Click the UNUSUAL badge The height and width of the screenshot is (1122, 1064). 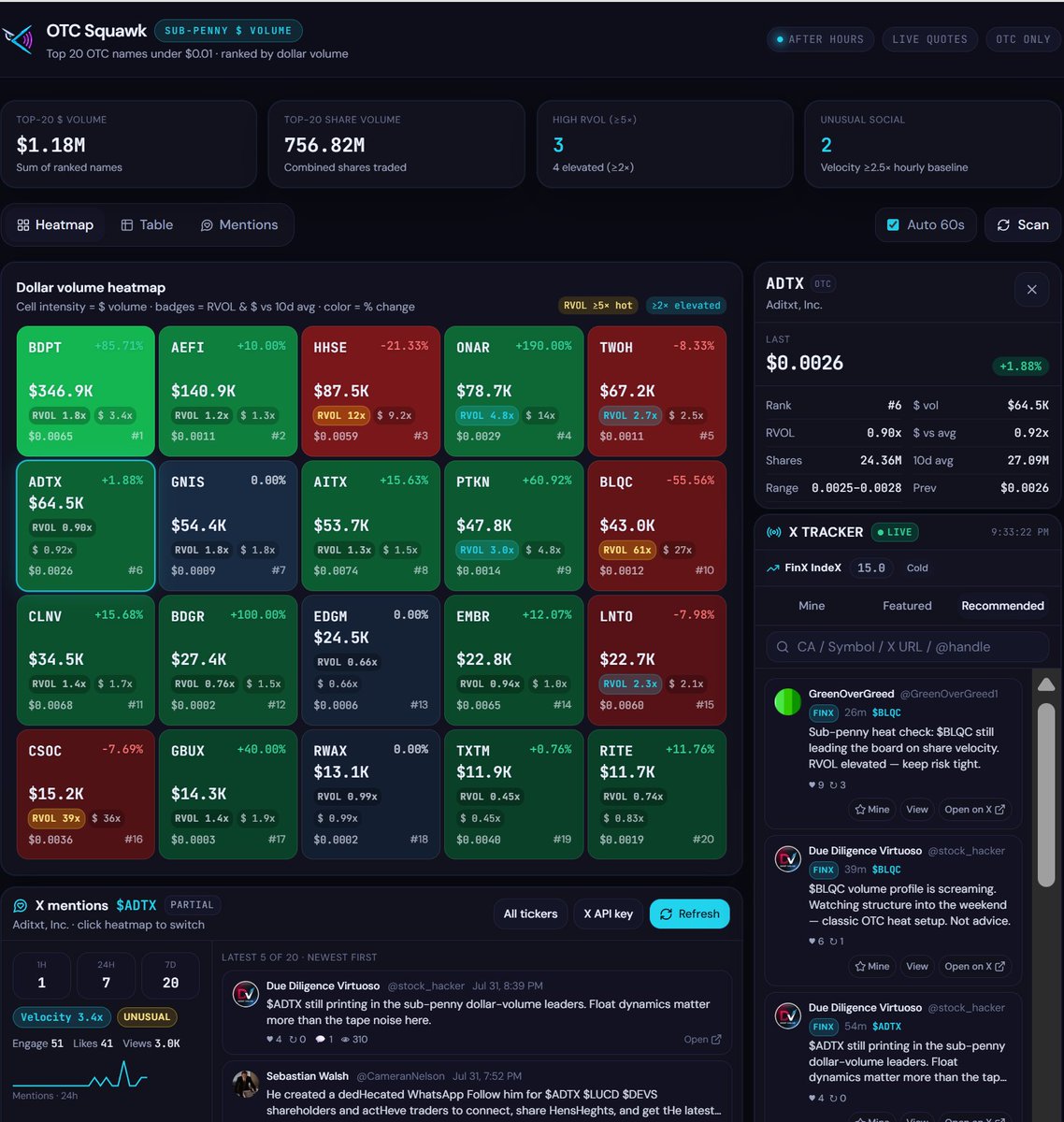click(x=147, y=1017)
